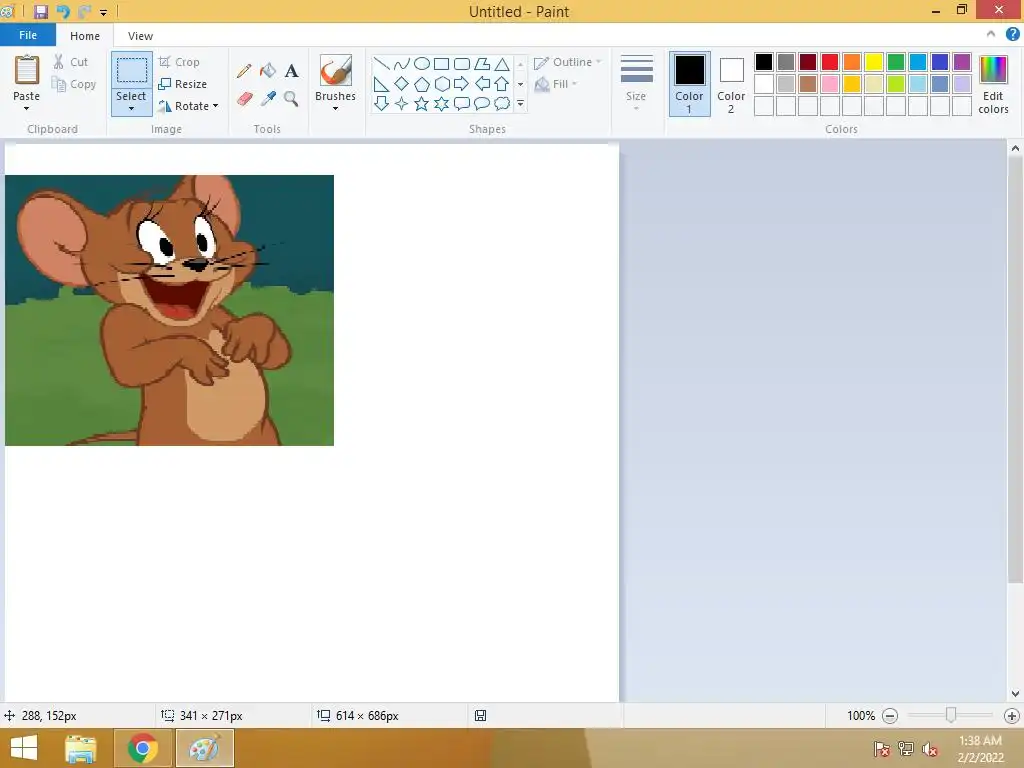The image size is (1024, 768).
Task: Choose the Rounded rectangular callout shape
Action: (462, 103)
